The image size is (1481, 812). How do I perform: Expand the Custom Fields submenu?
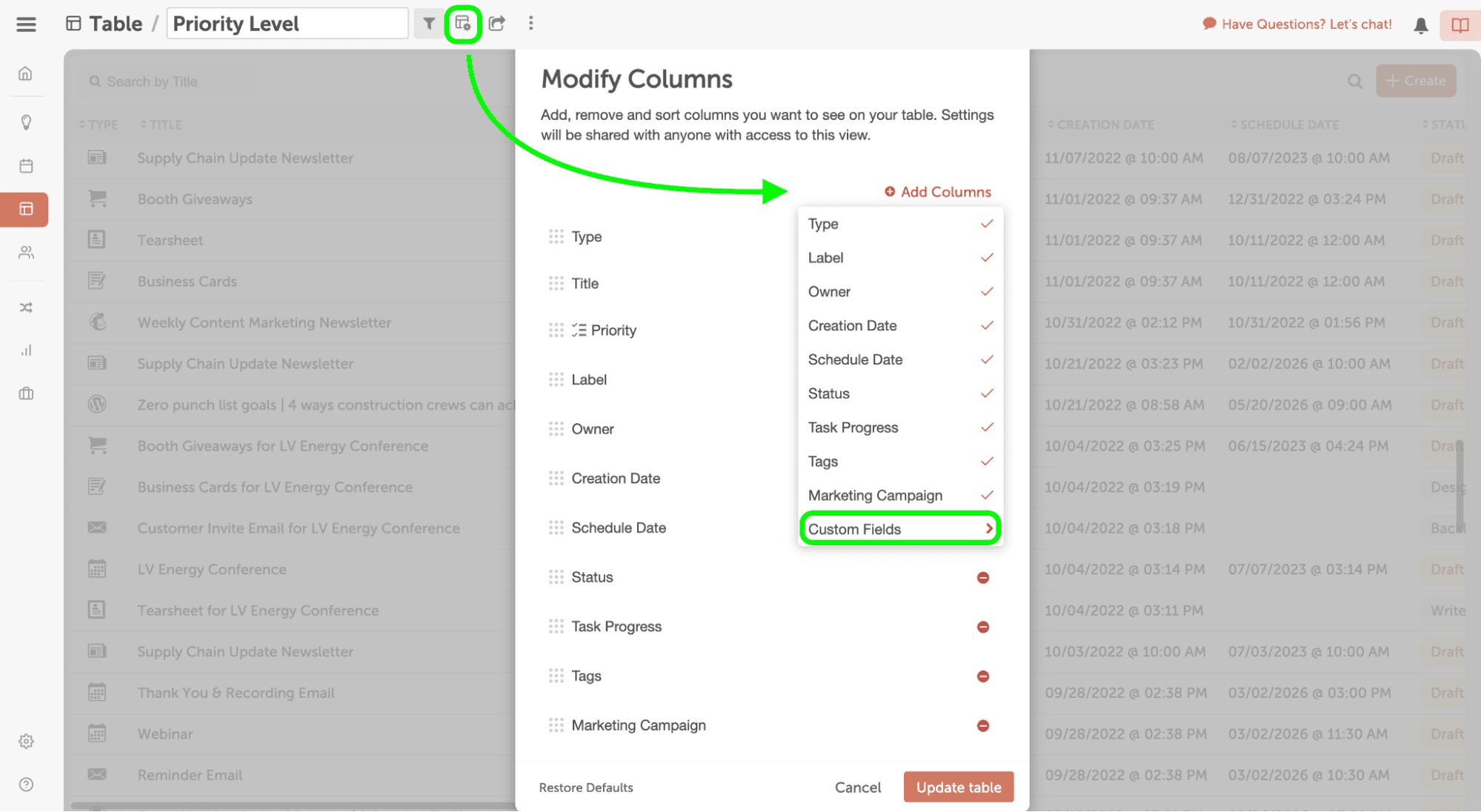pos(900,529)
